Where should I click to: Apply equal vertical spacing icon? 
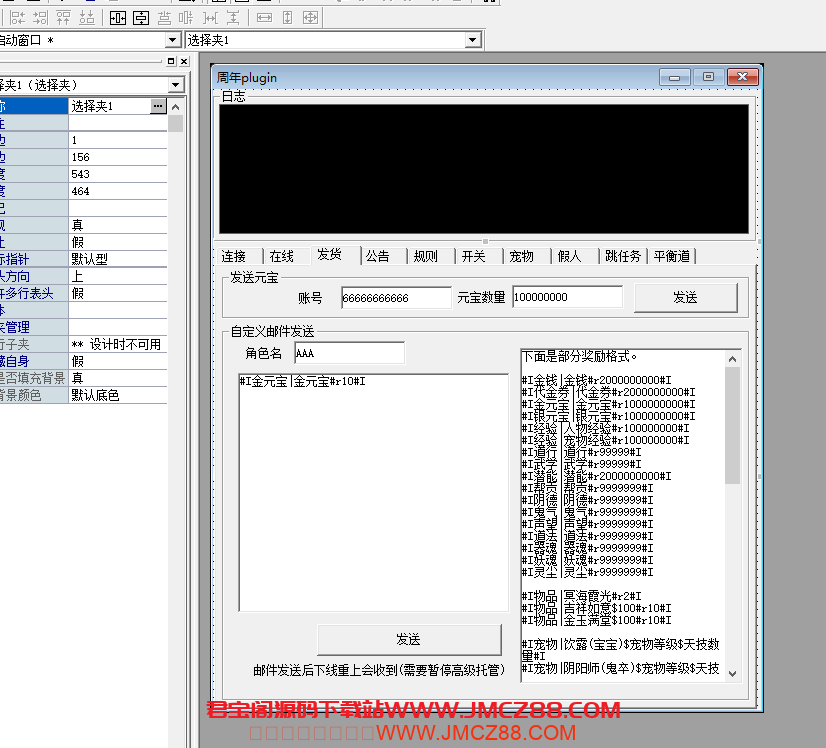(x=233, y=18)
